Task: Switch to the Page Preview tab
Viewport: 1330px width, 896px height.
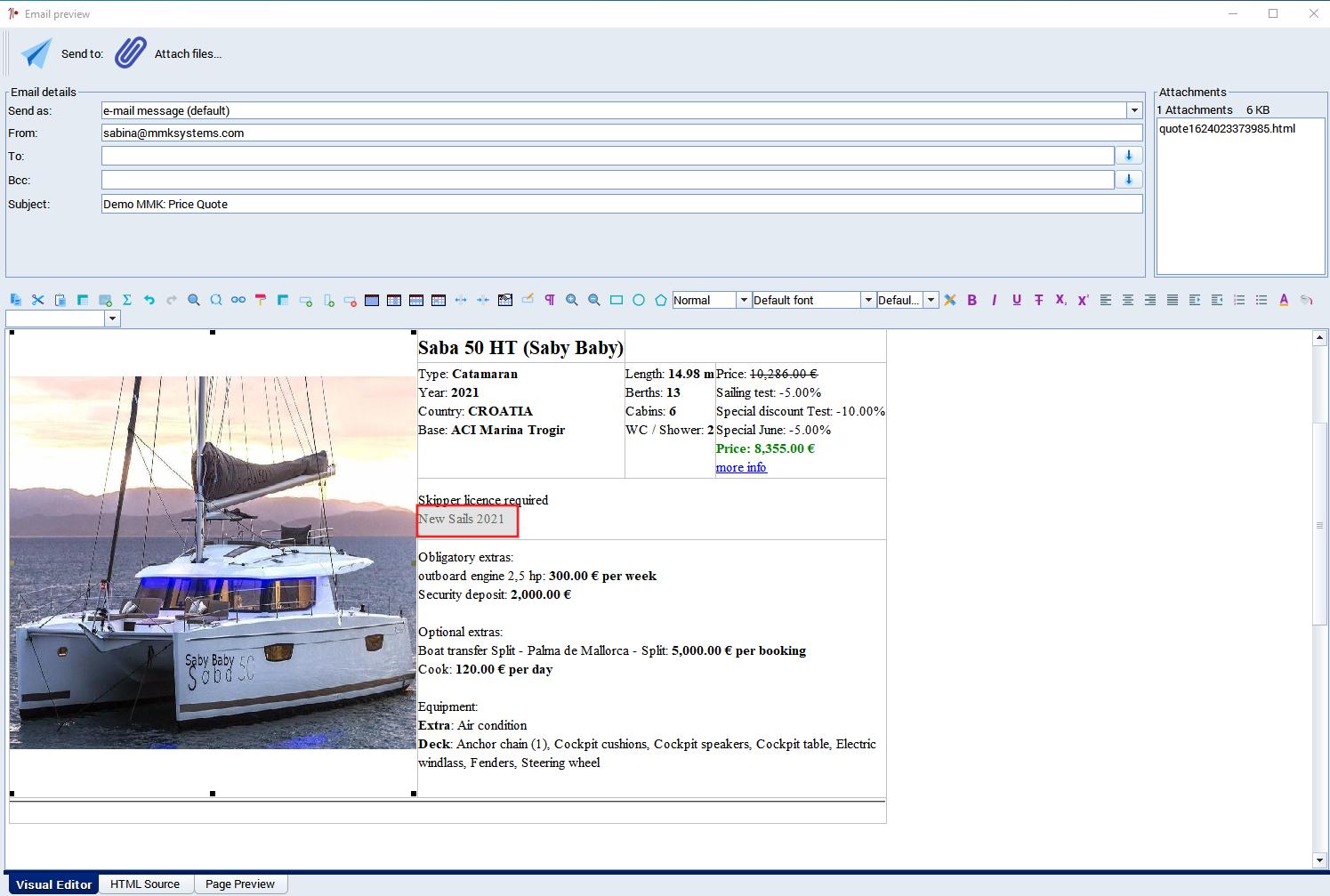Action: click(x=240, y=884)
